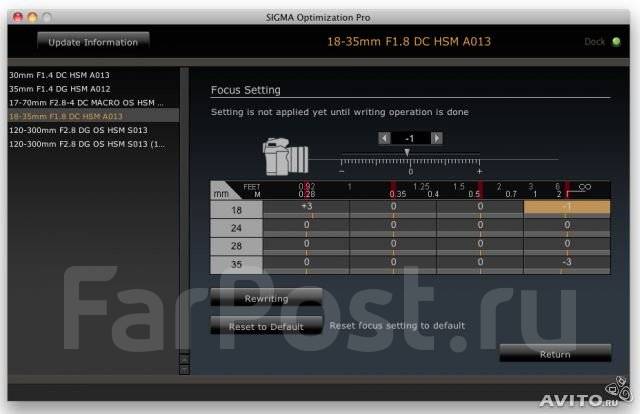Select 30mm F1.4 DC HSM A013 lens
Image resolution: width=640 pixels, height=414 pixels.
(x=58, y=75)
